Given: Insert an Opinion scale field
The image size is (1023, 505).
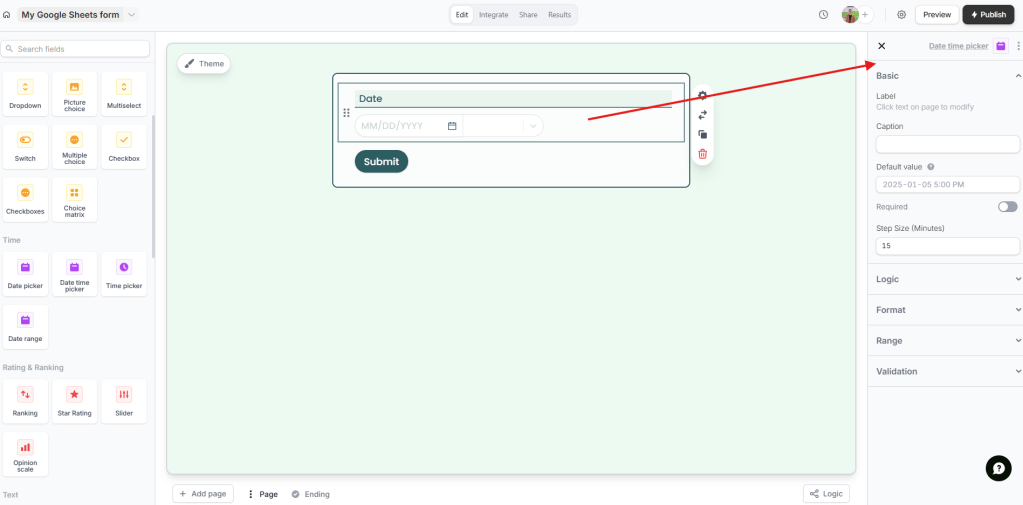Looking at the screenshot, I should coord(25,454).
